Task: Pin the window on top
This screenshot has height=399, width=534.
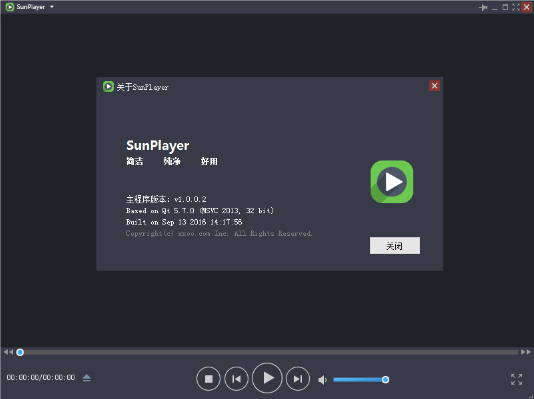Action: pyautogui.click(x=483, y=7)
